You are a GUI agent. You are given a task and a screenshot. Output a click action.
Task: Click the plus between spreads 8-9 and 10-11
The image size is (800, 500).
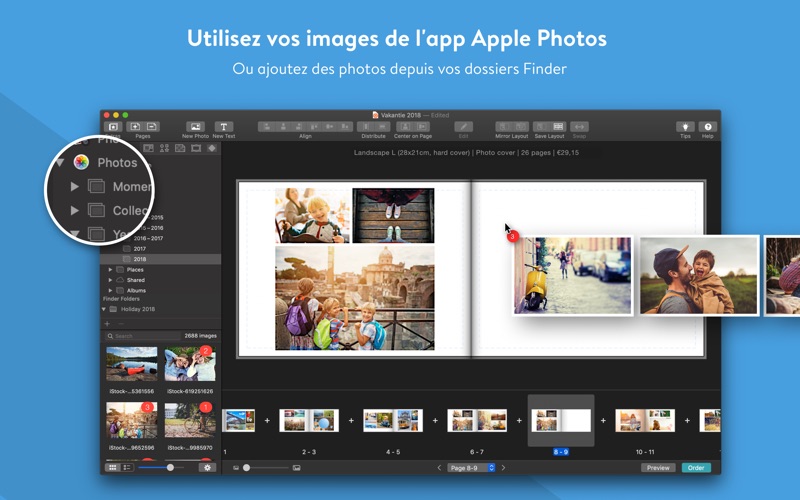(x=603, y=420)
